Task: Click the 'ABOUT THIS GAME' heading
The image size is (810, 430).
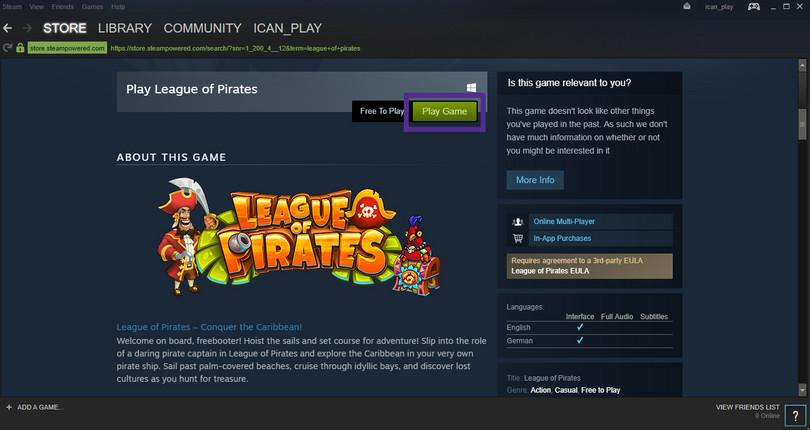Action: click(x=171, y=157)
